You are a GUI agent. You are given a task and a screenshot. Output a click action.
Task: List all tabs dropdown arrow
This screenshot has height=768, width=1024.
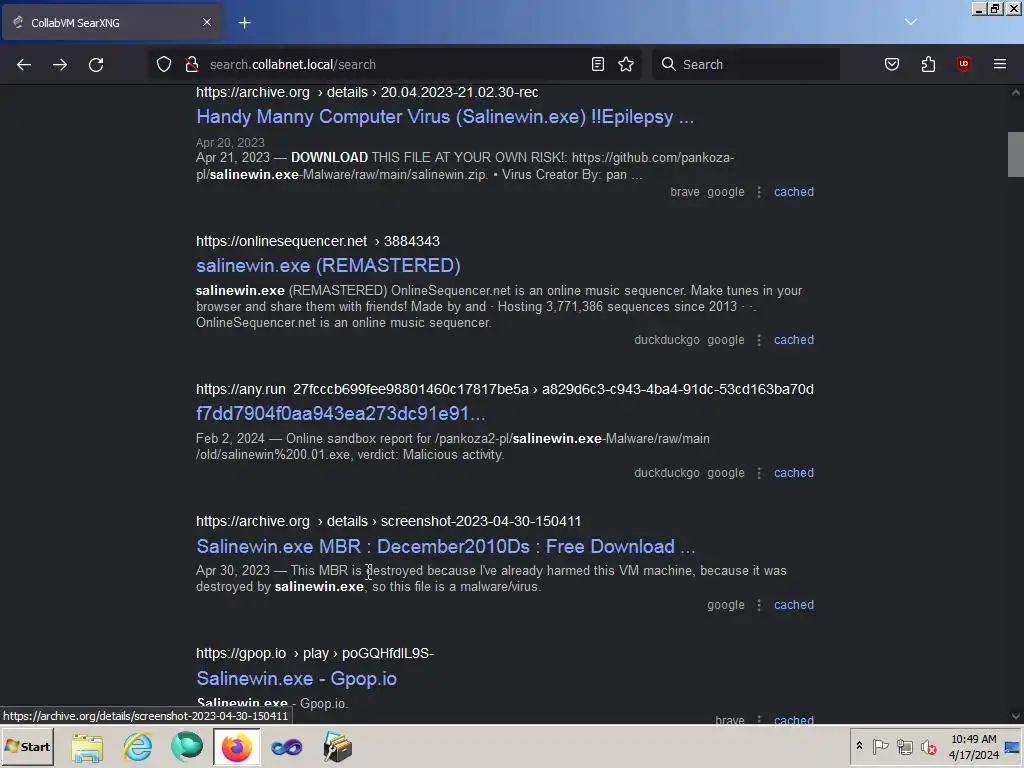[911, 22]
